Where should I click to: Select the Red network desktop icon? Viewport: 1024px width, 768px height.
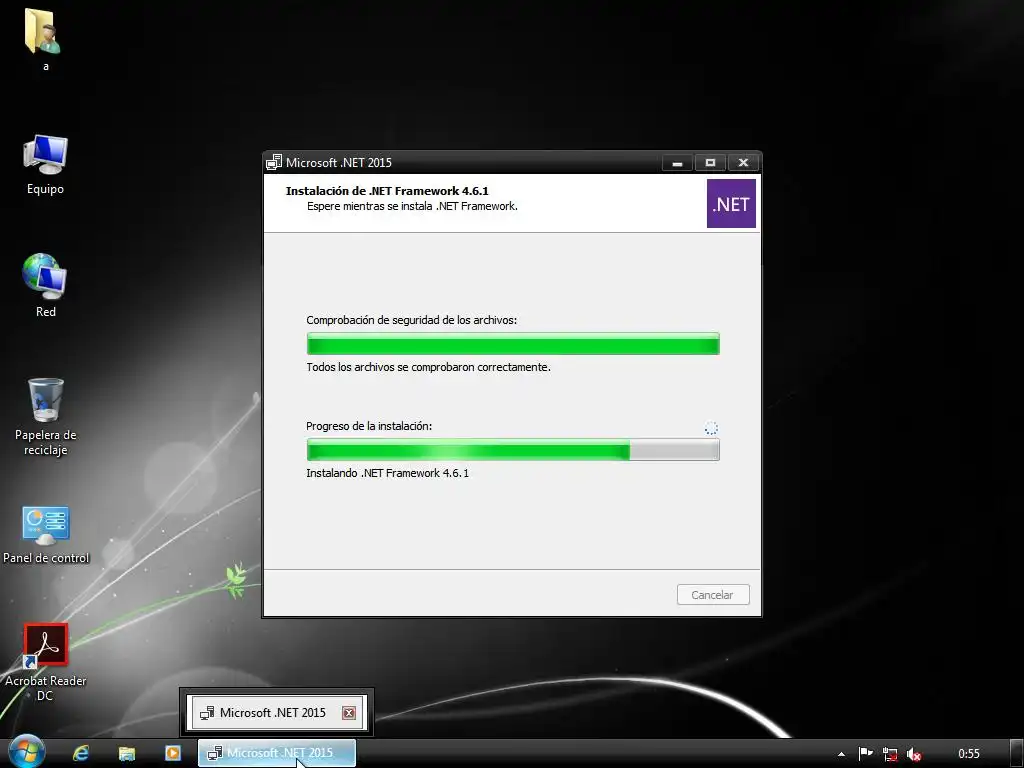tap(45, 285)
